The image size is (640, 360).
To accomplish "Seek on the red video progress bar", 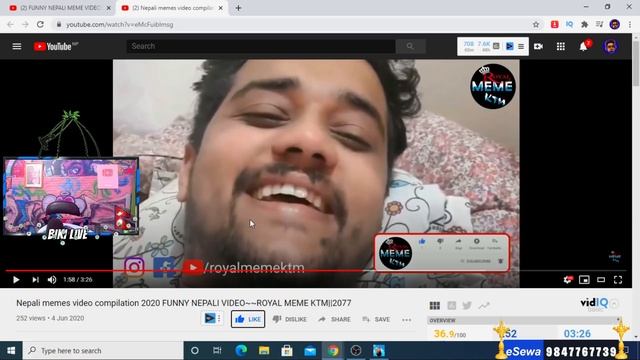I will [316, 271].
